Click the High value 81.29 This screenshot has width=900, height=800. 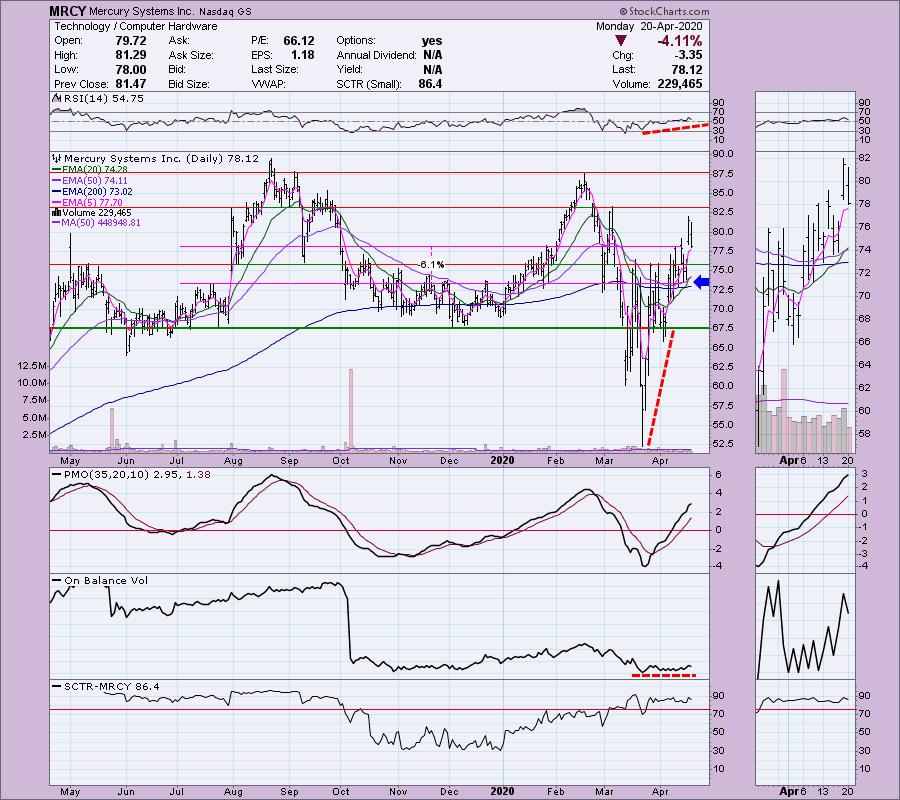point(130,55)
